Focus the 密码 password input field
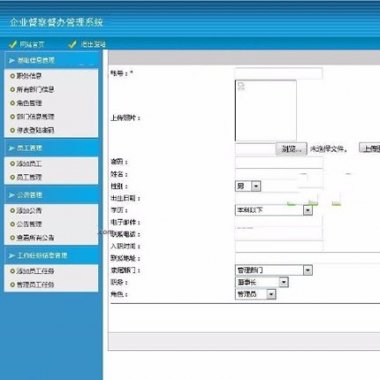 (279, 162)
